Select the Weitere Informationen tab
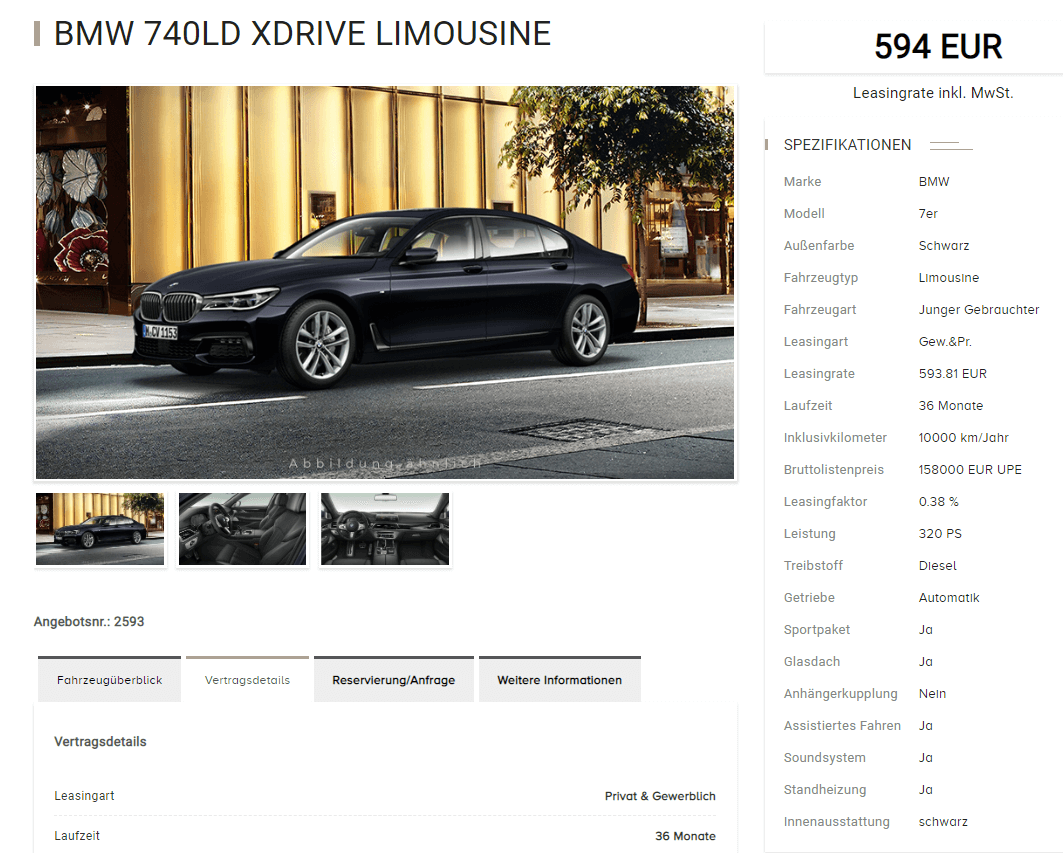This screenshot has width=1063, height=853. pyautogui.click(x=559, y=679)
